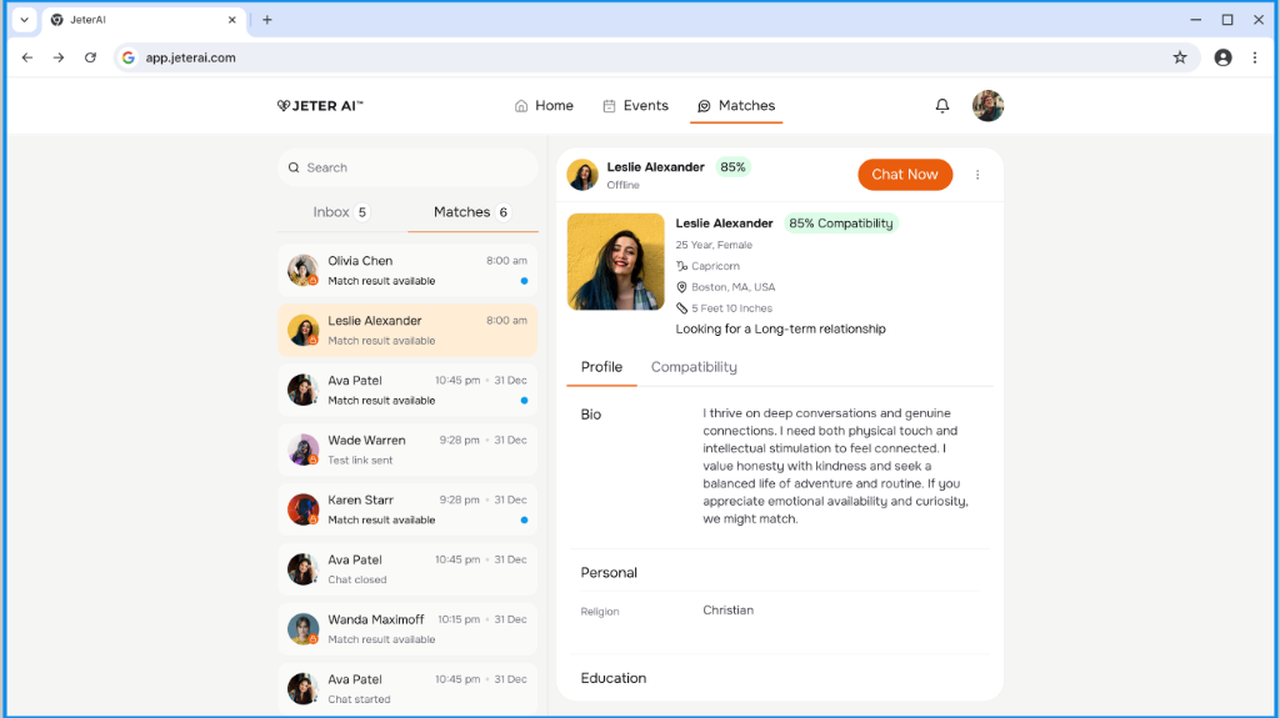Image resolution: width=1280 pixels, height=718 pixels.
Task: Click the search magnifier icon
Action: click(294, 168)
